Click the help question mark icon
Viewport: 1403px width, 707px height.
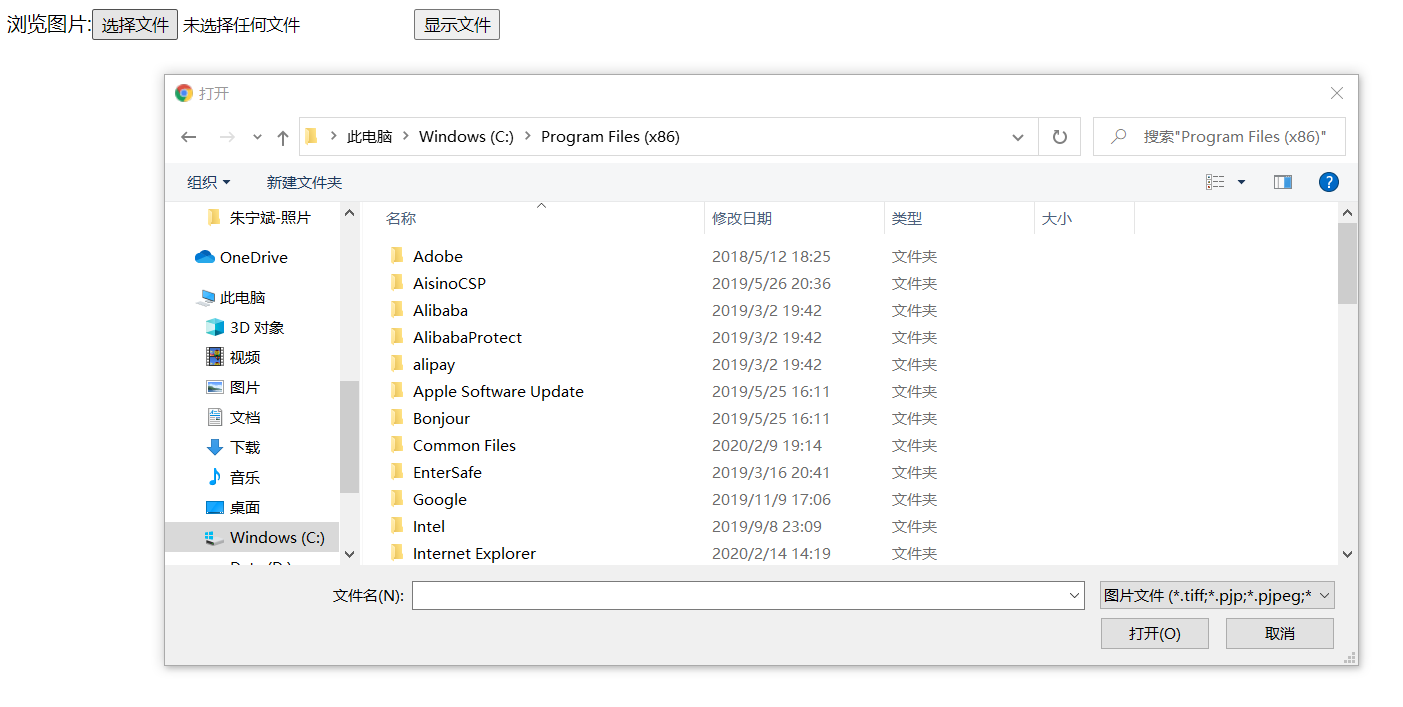1329,182
